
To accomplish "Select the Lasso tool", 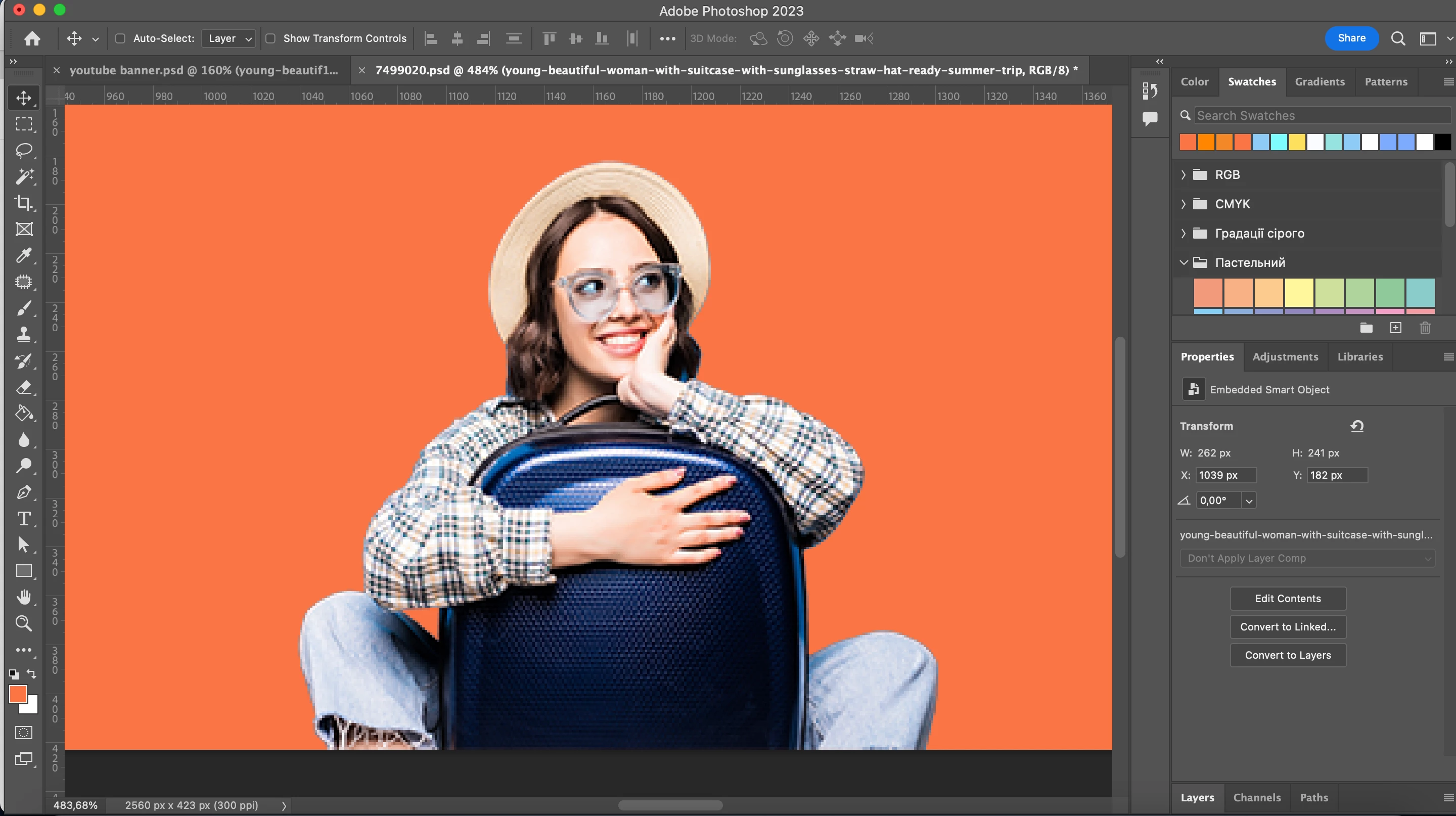I will tap(24, 150).
